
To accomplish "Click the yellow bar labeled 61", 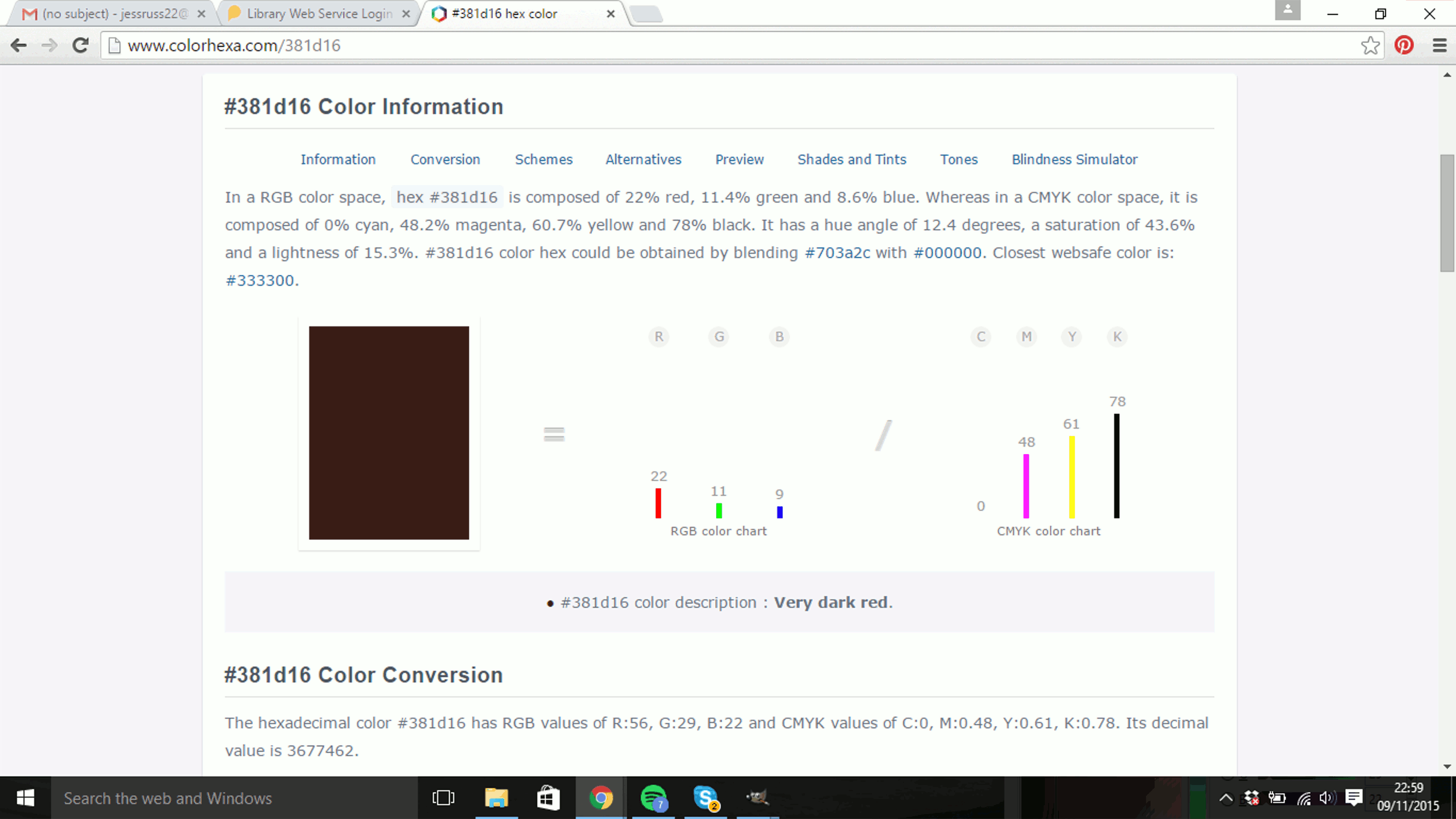I will click(x=1072, y=477).
